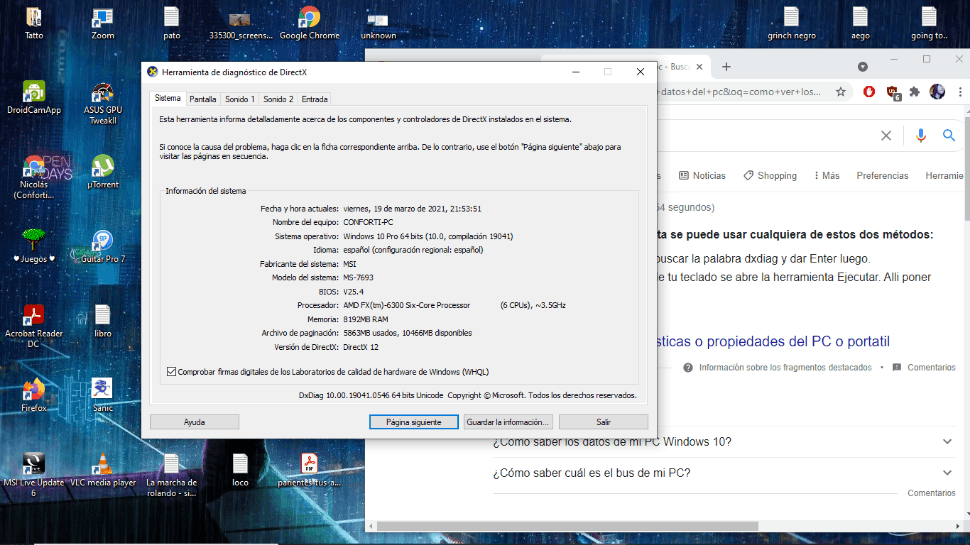Open the Juegos folder icon
Viewport: 970px width, 545px height.
[33, 246]
